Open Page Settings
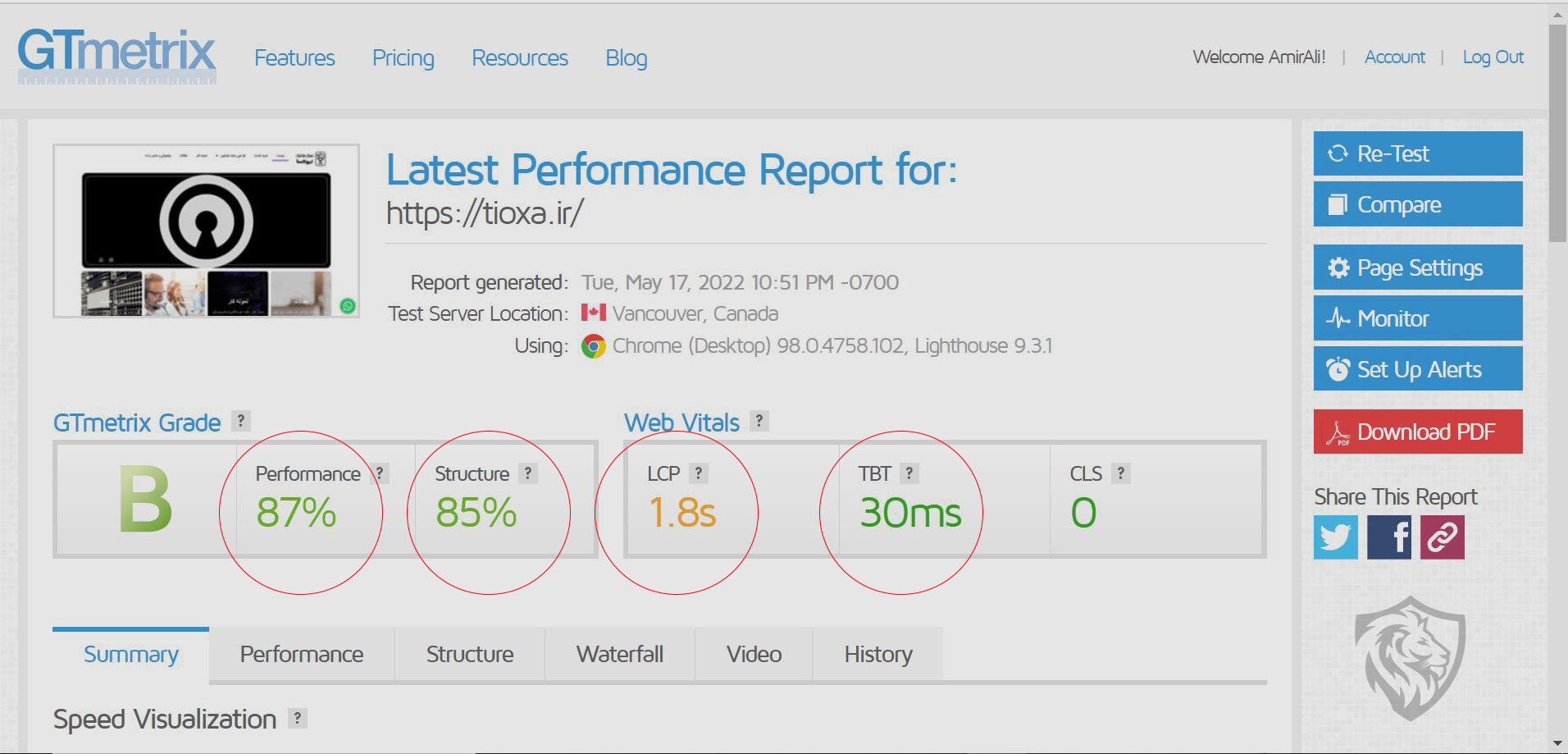 [x=1418, y=267]
